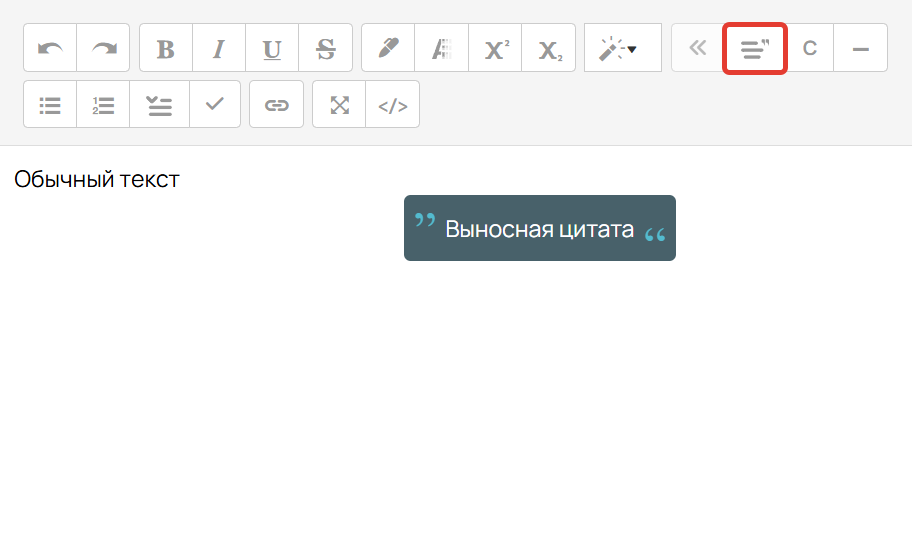Create a bulleted list
The width and height of the screenshot is (912, 558).
50,104
